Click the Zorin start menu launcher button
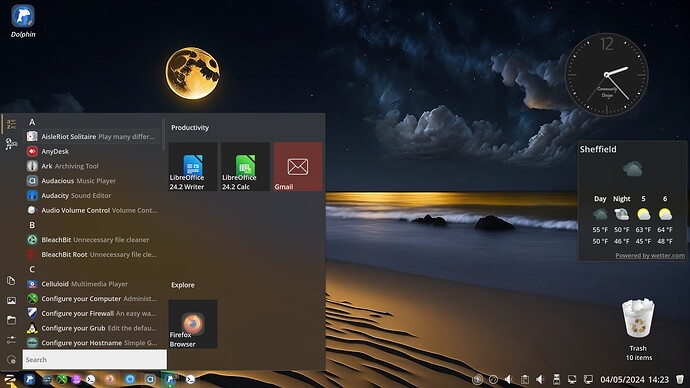Viewport: 690px width, 388px height. pos(10,379)
